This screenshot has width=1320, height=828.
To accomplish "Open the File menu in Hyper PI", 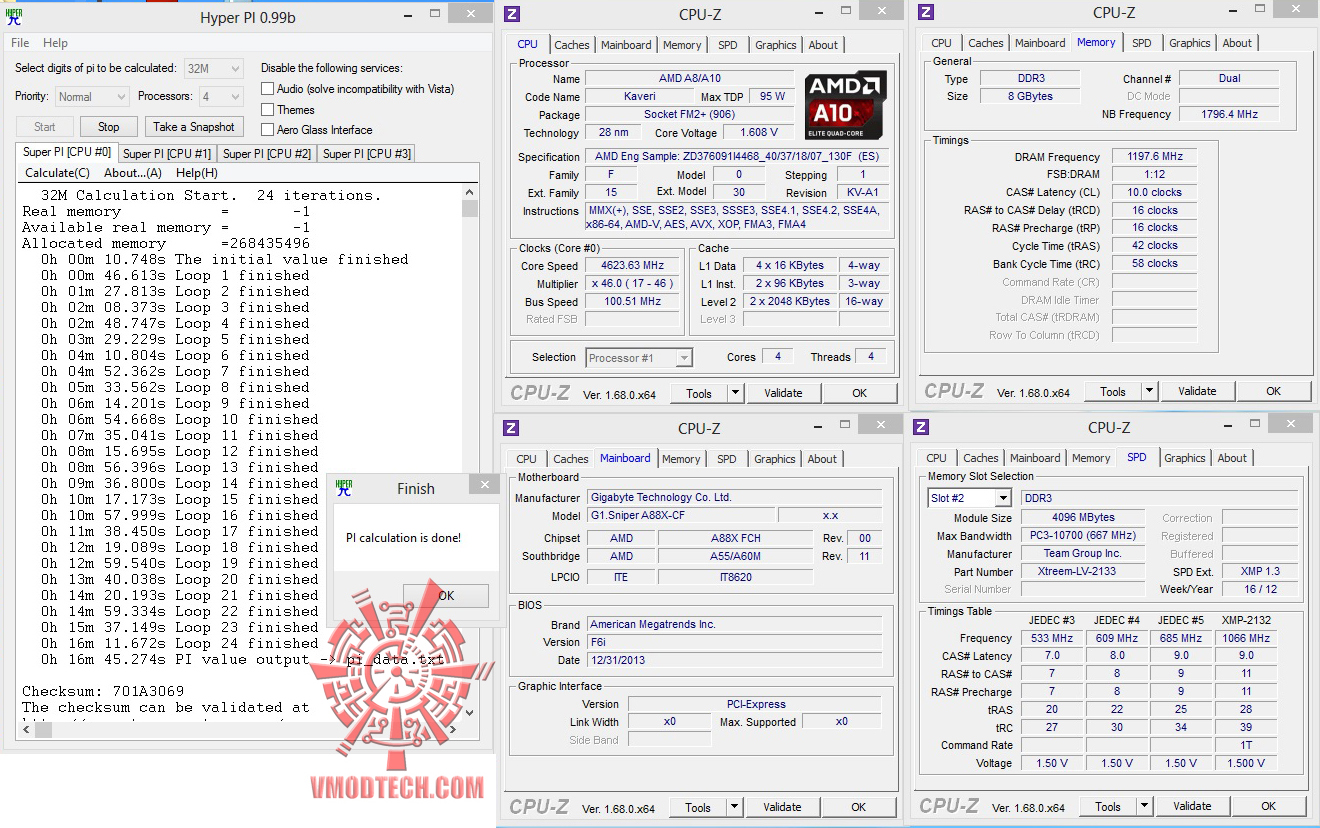I will tap(20, 43).
